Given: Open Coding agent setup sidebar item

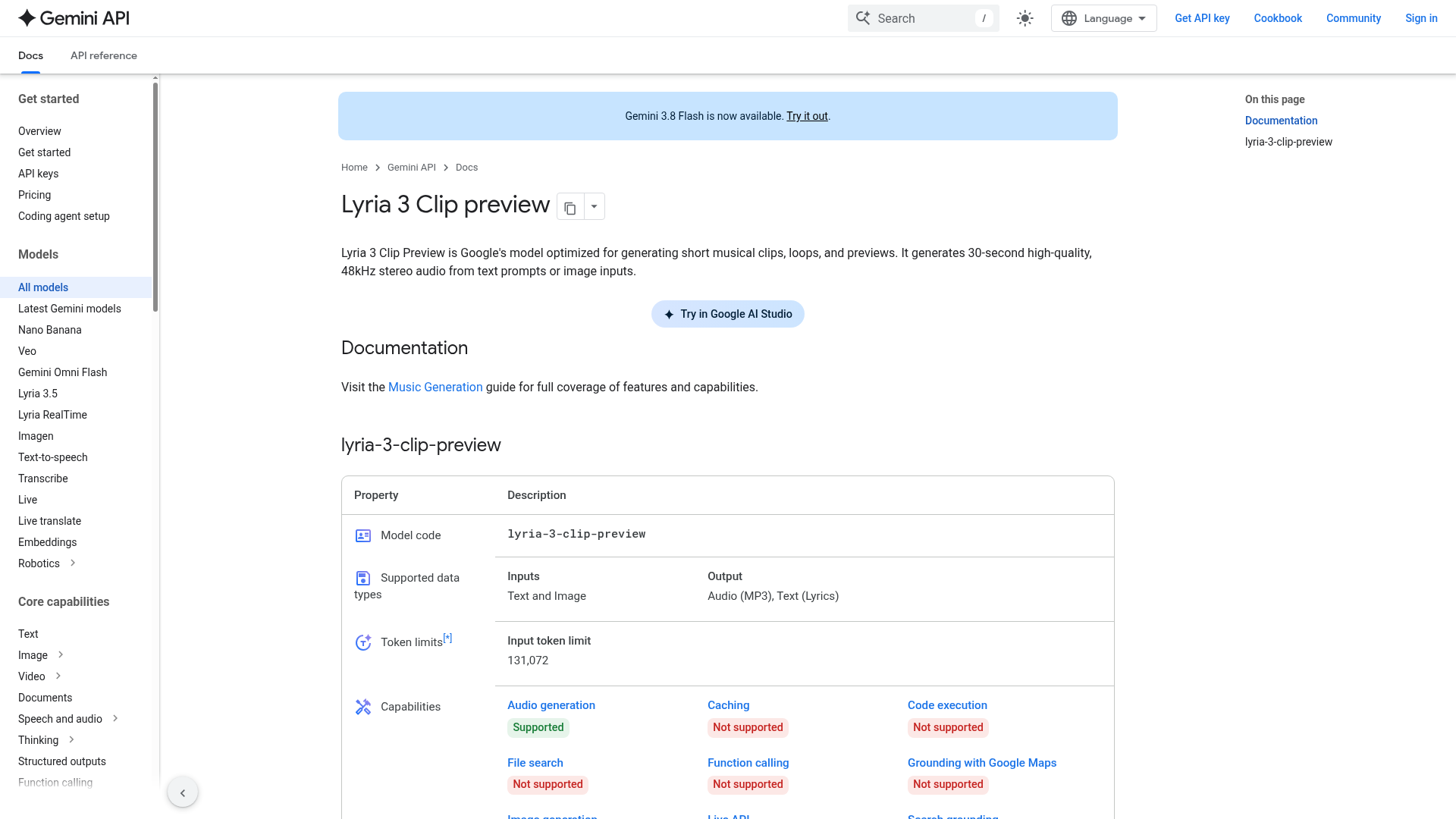Looking at the screenshot, I should tap(64, 216).
